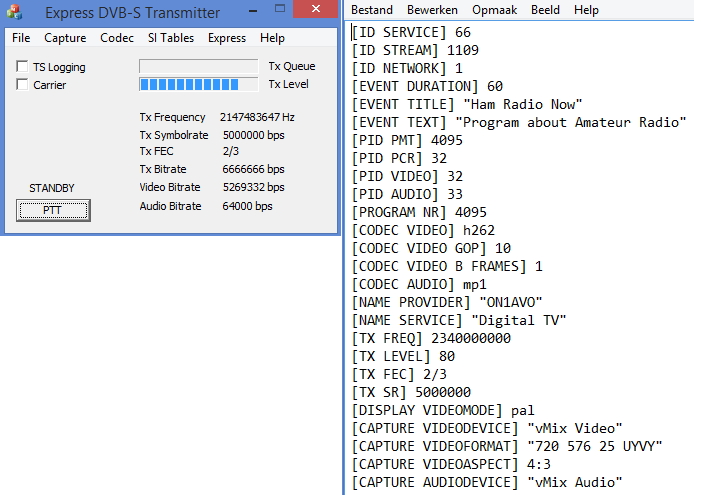701x495 pixels.
Task: Open Help menu in the transmitter window
Action: (x=272, y=38)
